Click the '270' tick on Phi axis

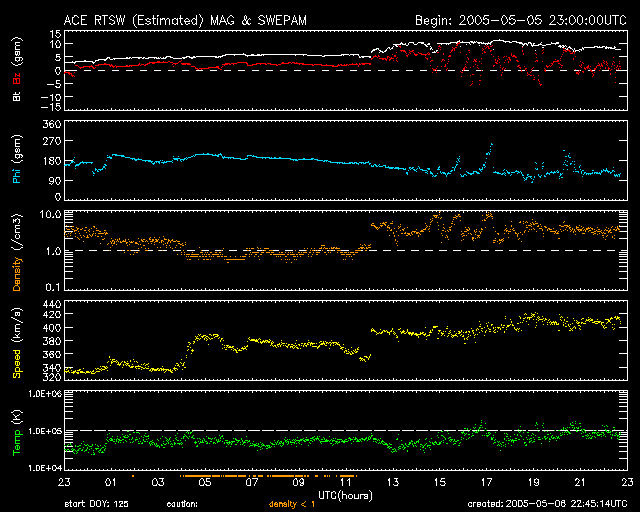point(52,141)
